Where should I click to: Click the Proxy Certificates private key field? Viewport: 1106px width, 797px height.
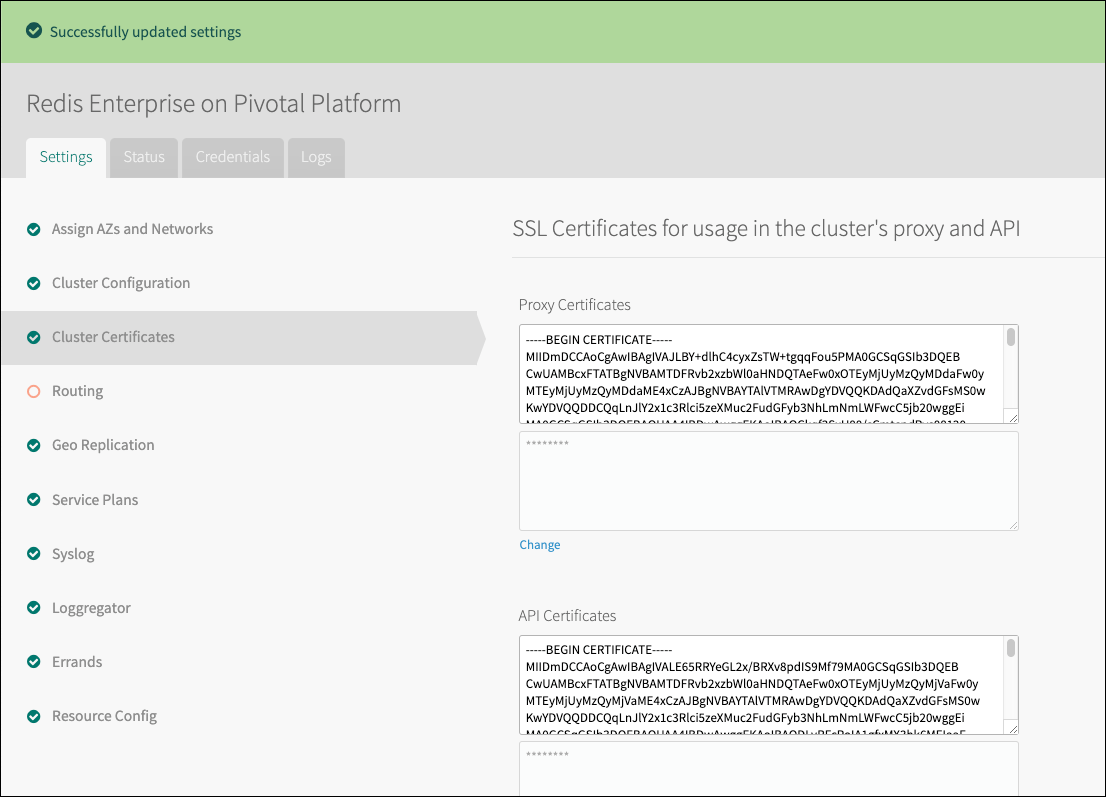coord(768,481)
